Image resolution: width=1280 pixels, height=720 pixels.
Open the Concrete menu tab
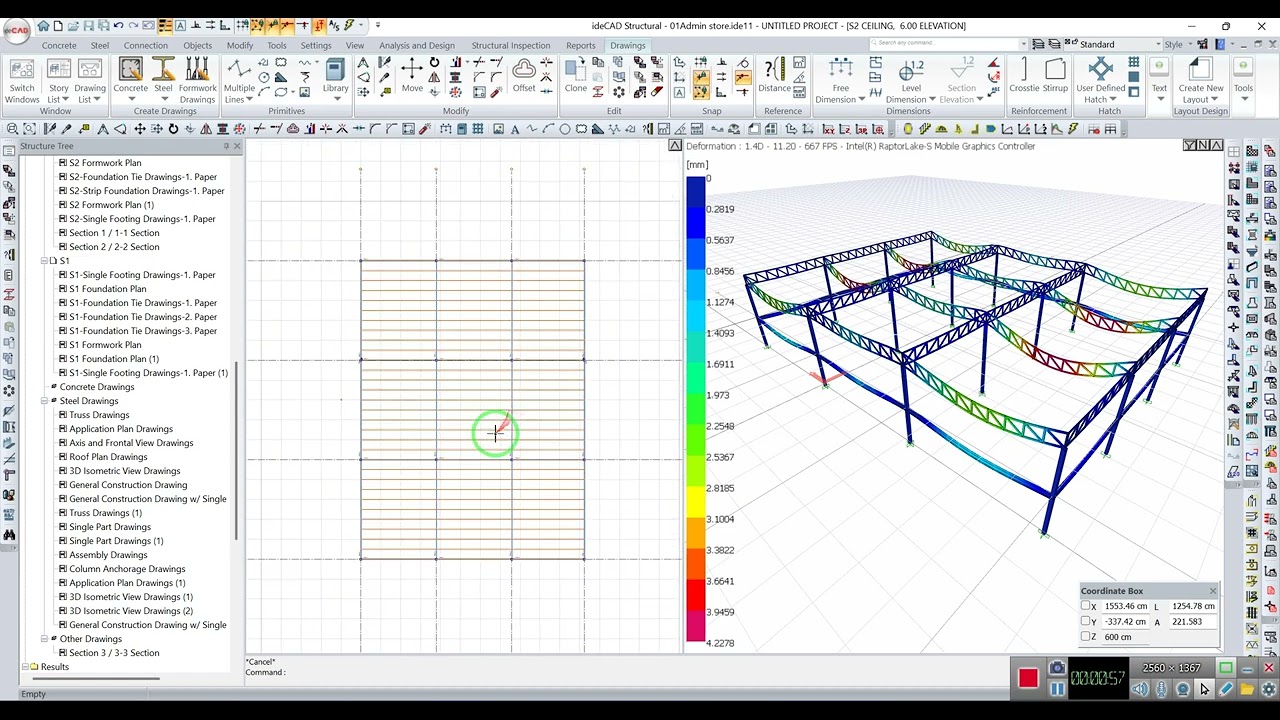point(59,45)
